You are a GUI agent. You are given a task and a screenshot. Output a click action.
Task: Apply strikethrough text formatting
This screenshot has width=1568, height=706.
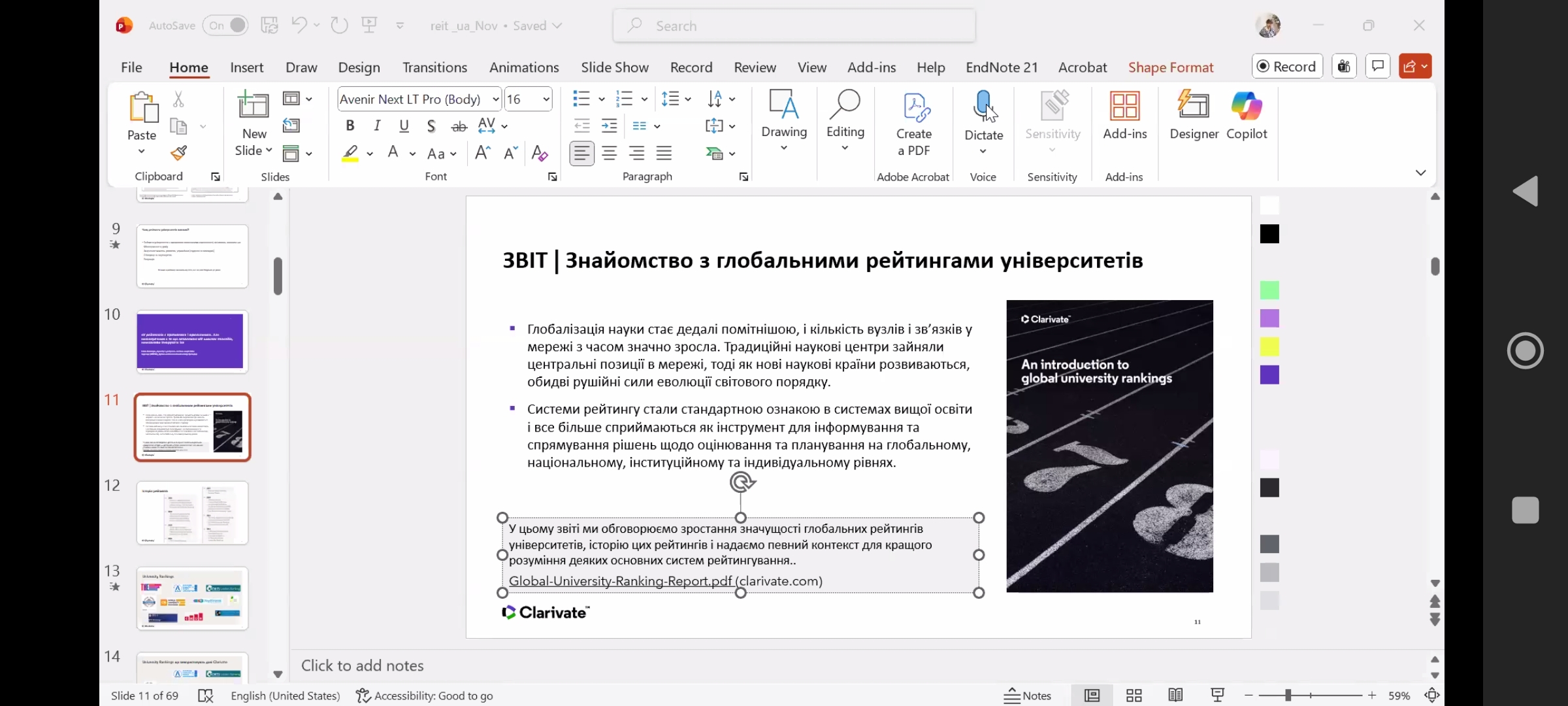(459, 126)
